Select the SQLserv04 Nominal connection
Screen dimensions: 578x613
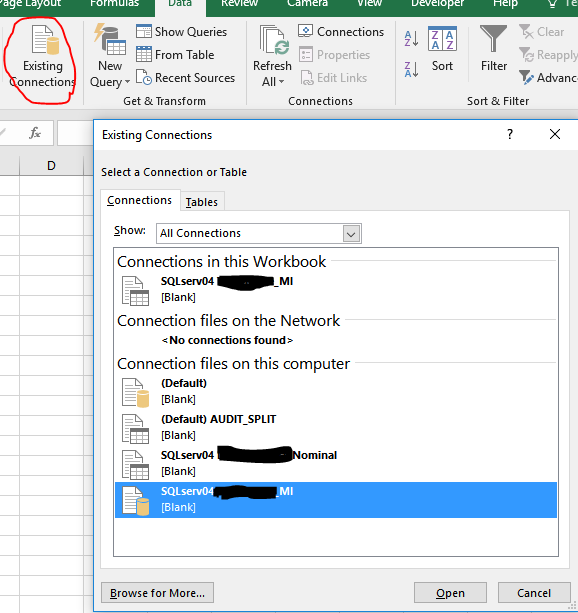pyautogui.click(x=336, y=463)
